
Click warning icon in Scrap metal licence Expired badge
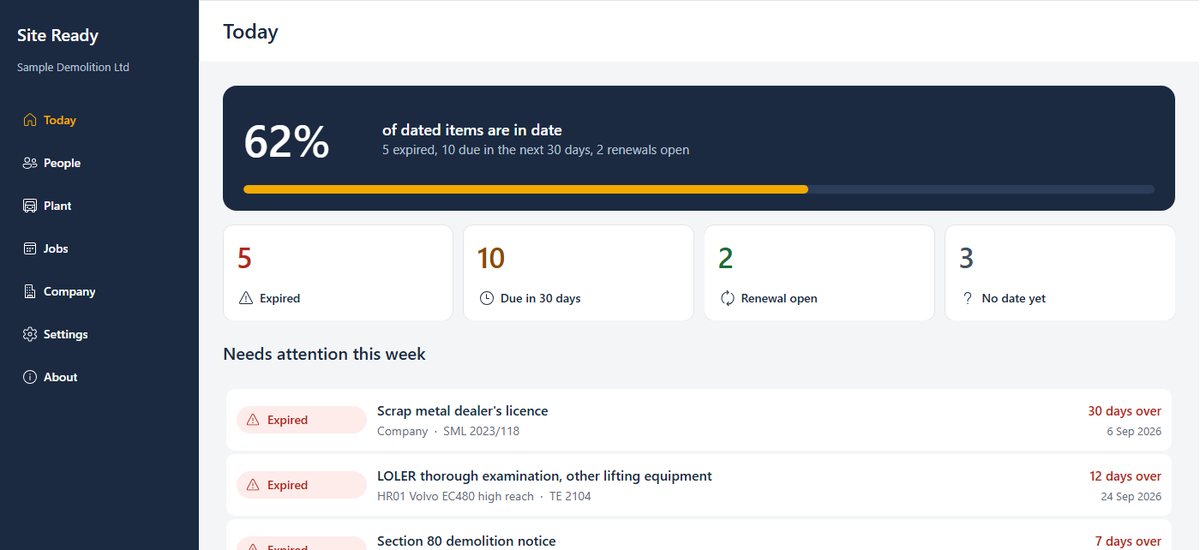point(253,420)
